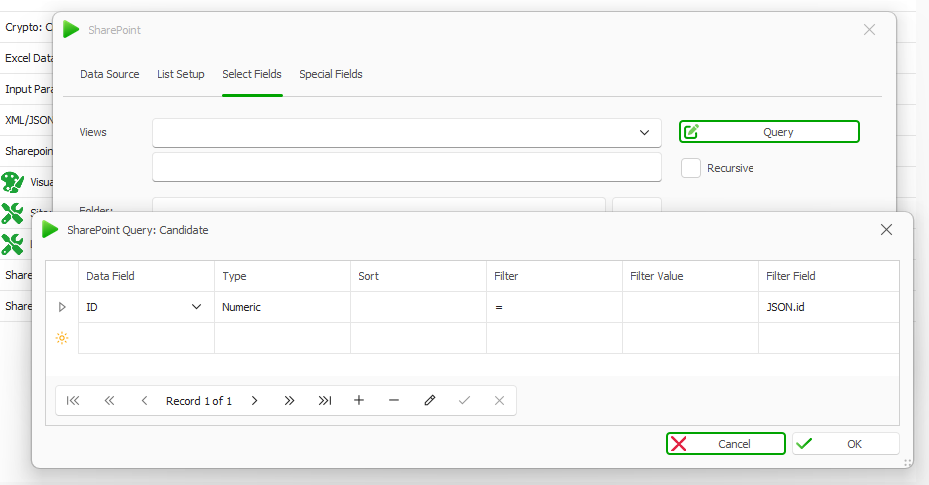Click the Filter column header
The height and width of the screenshot is (485, 929).
tap(554, 276)
